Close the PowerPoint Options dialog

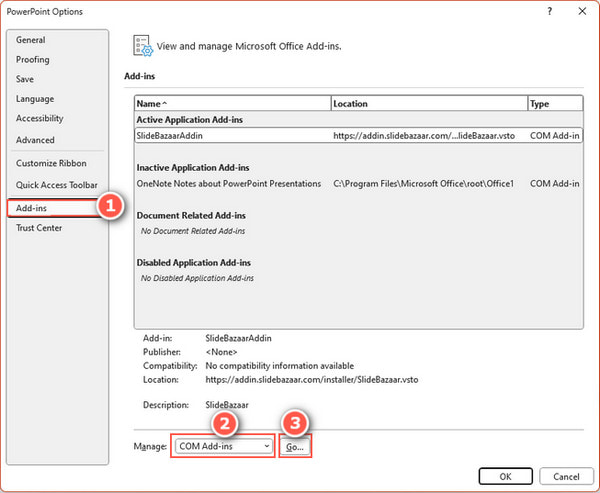(x=582, y=11)
